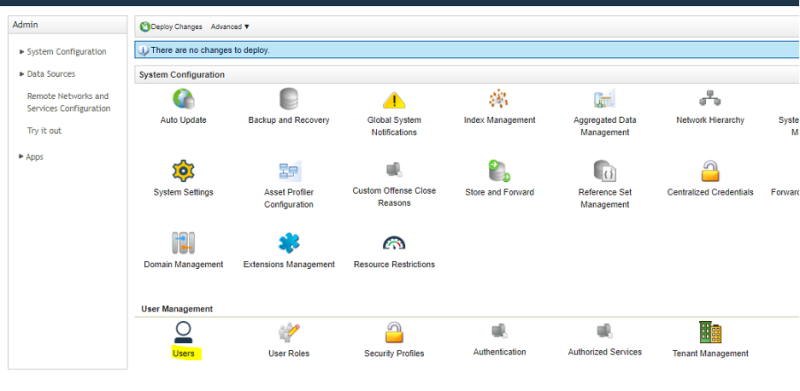Click the Tenant Management label
This screenshot has height=391, width=800.
710,353
